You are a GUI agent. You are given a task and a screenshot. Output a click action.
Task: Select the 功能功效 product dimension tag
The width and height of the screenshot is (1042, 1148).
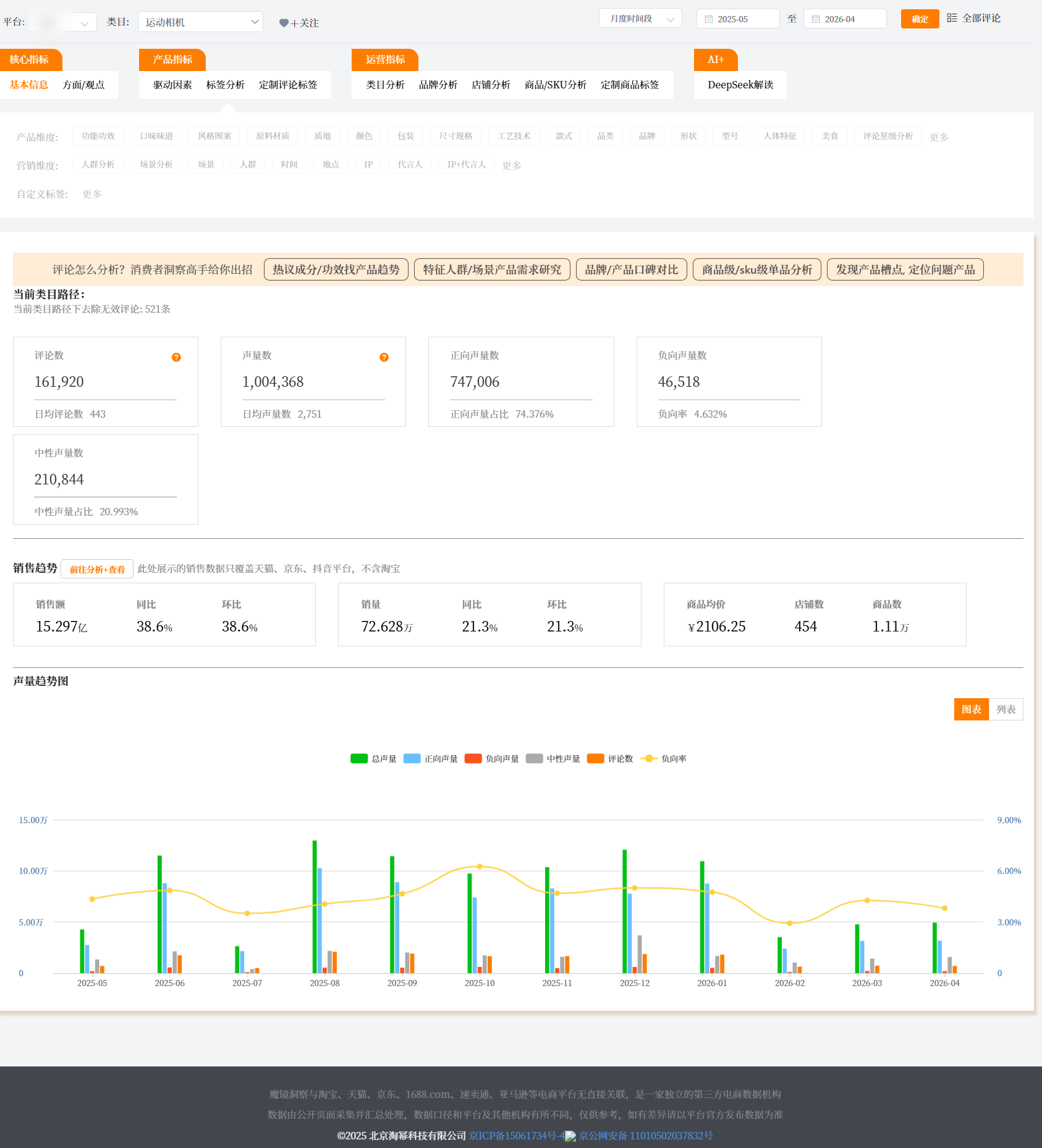98,136
